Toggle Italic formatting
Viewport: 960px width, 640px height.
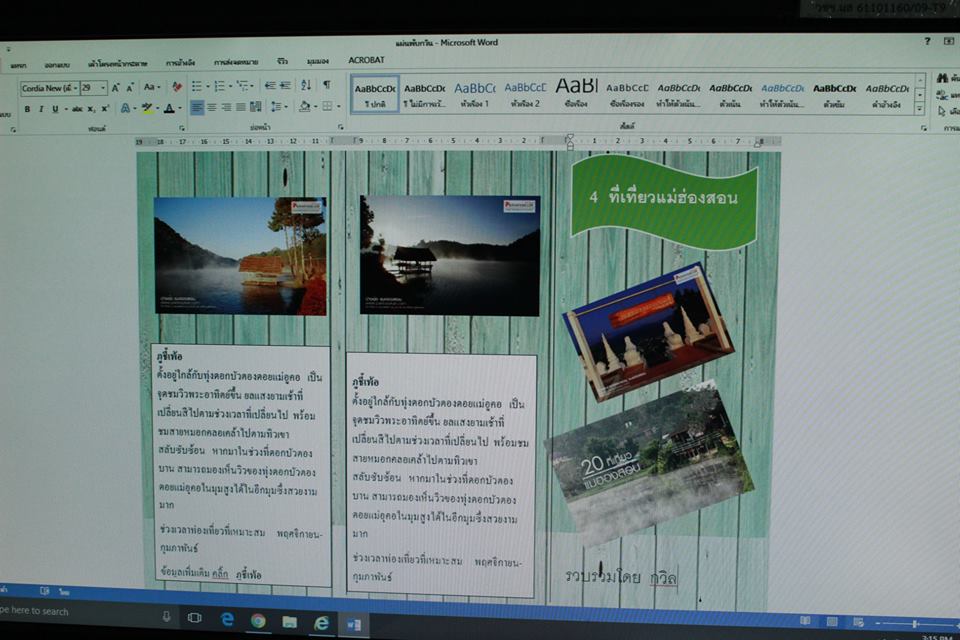[41, 108]
